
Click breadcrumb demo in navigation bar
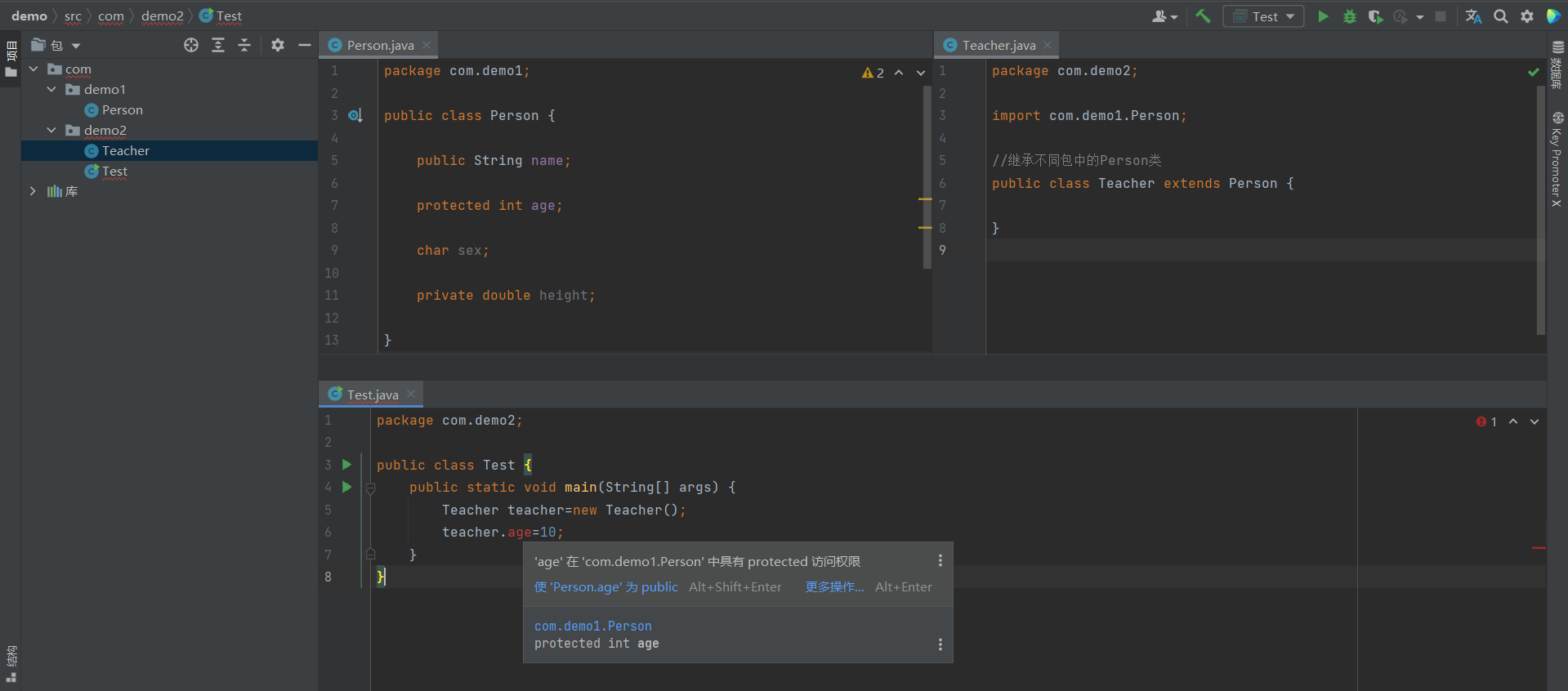click(29, 16)
